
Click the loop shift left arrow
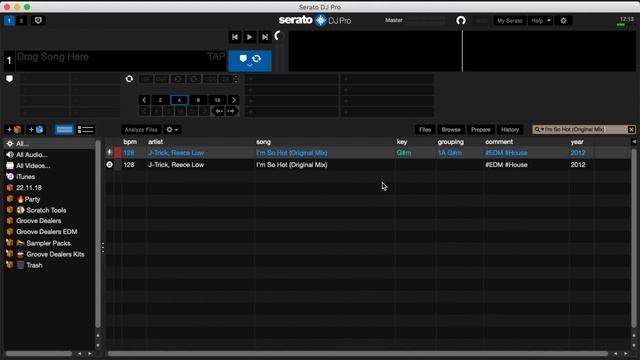219,111
